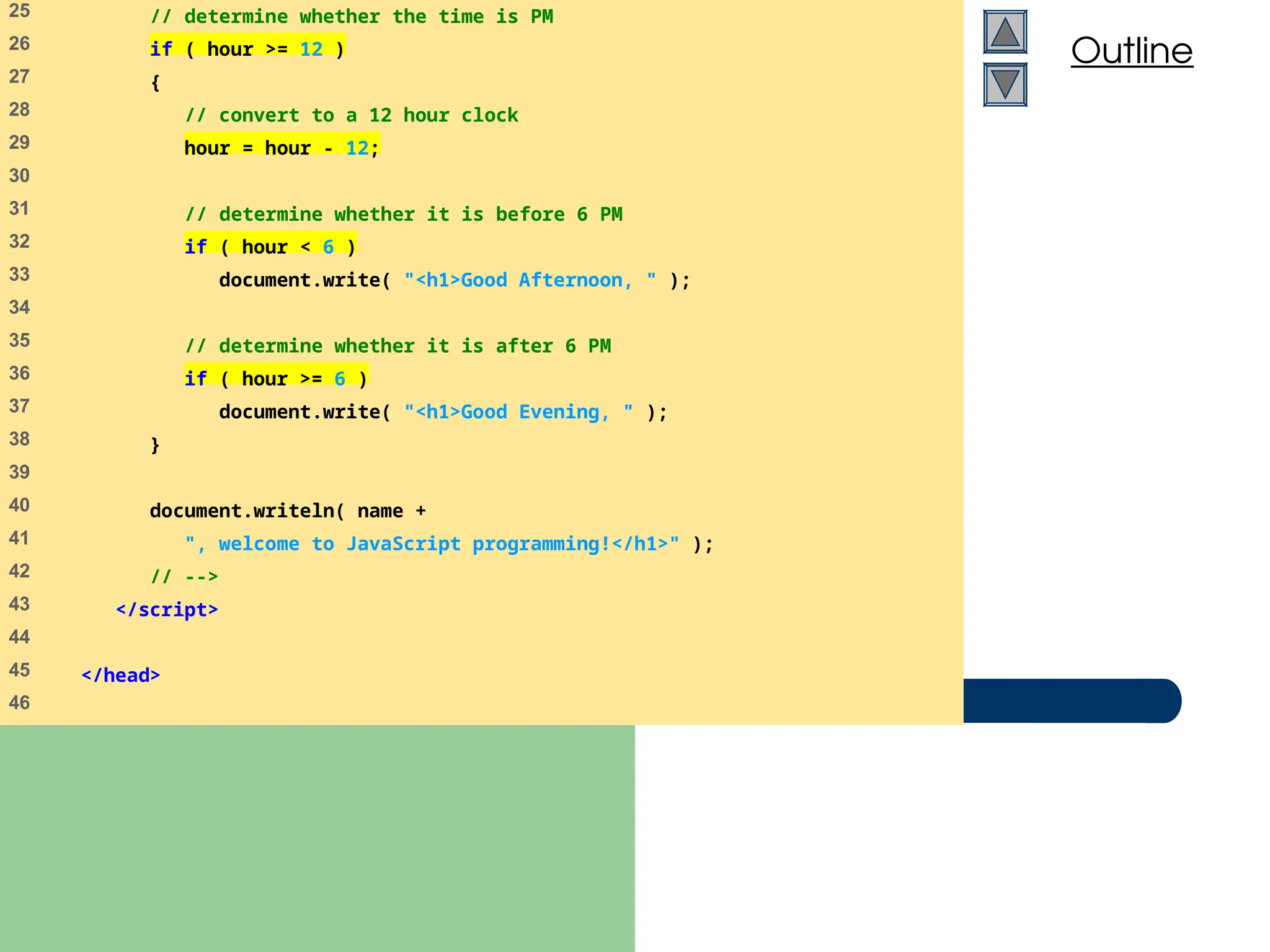Click the opening brace on line 27
The image size is (1270, 952).
156,82
